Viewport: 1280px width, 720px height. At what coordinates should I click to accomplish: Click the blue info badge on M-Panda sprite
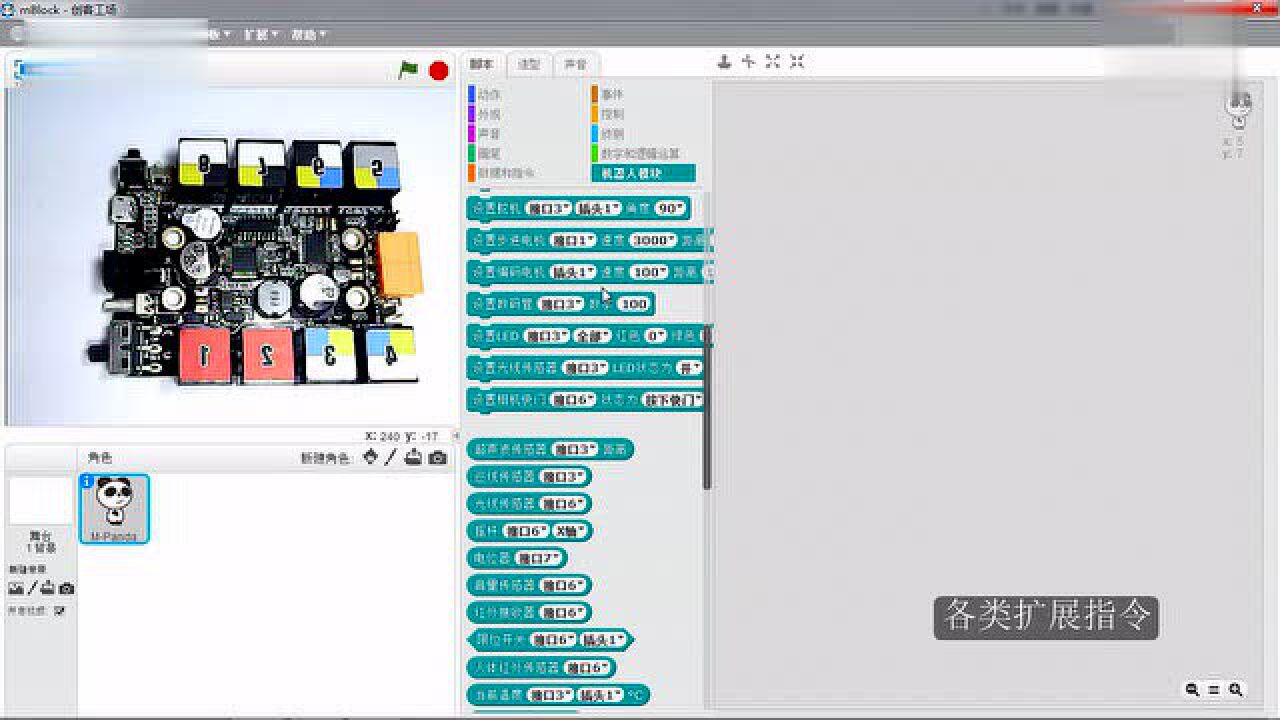pyautogui.click(x=87, y=481)
